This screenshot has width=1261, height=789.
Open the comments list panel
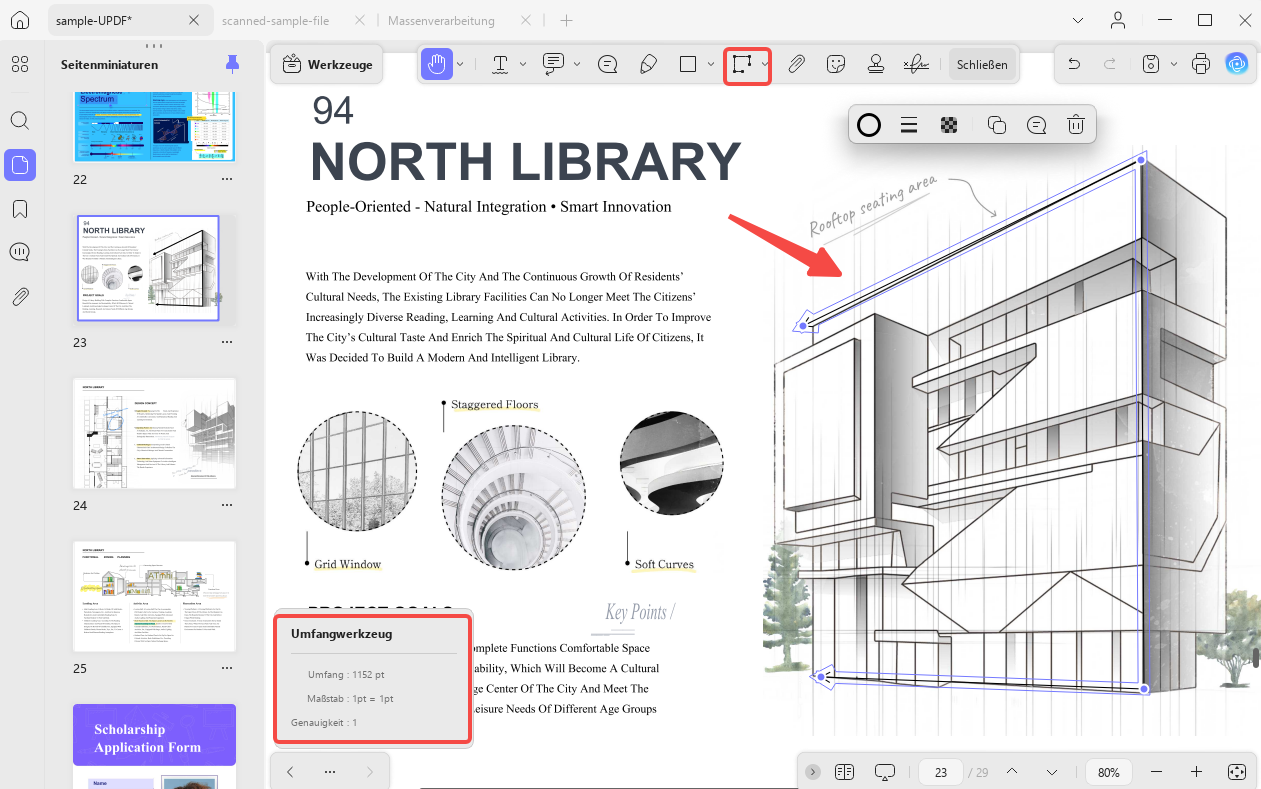pyautogui.click(x=20, y=252)
